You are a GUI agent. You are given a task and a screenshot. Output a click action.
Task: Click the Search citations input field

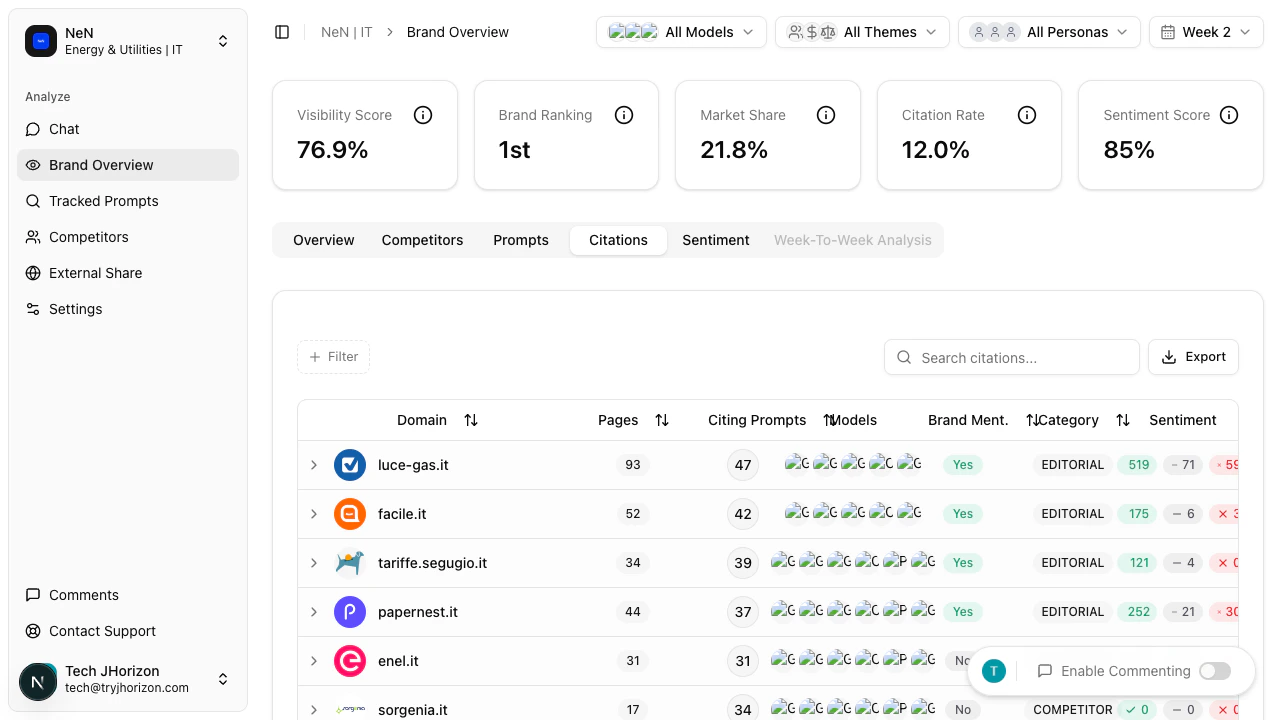point(1011,357)
